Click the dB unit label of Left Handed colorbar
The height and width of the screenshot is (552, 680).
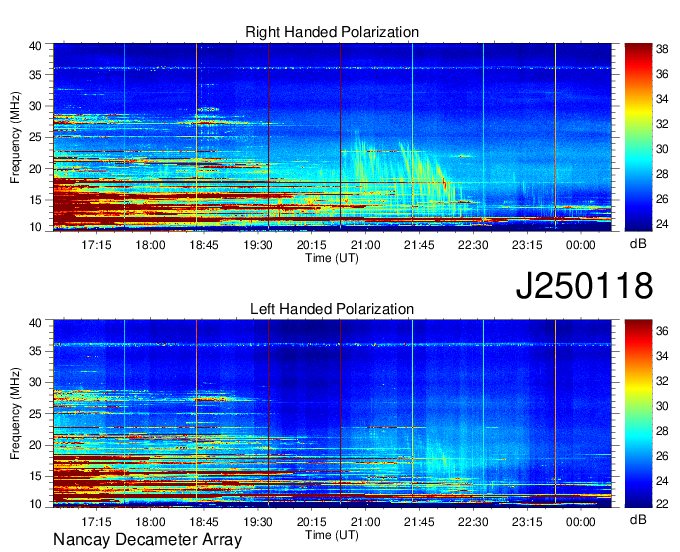(x=638, y=520)
